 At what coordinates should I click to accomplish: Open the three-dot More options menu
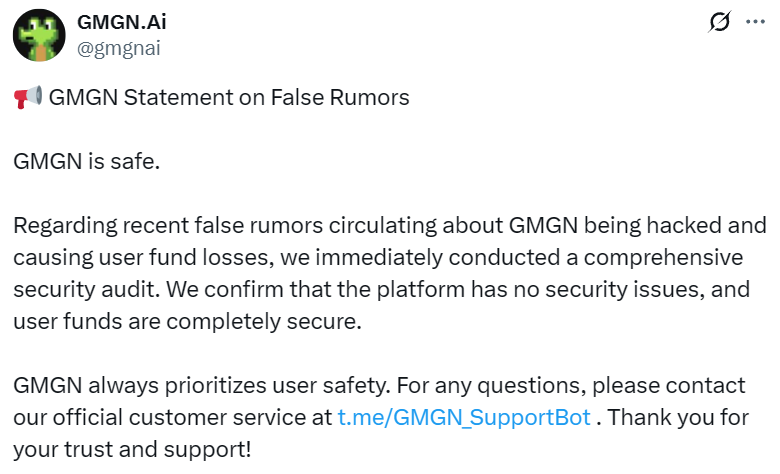tap(754, 22)
